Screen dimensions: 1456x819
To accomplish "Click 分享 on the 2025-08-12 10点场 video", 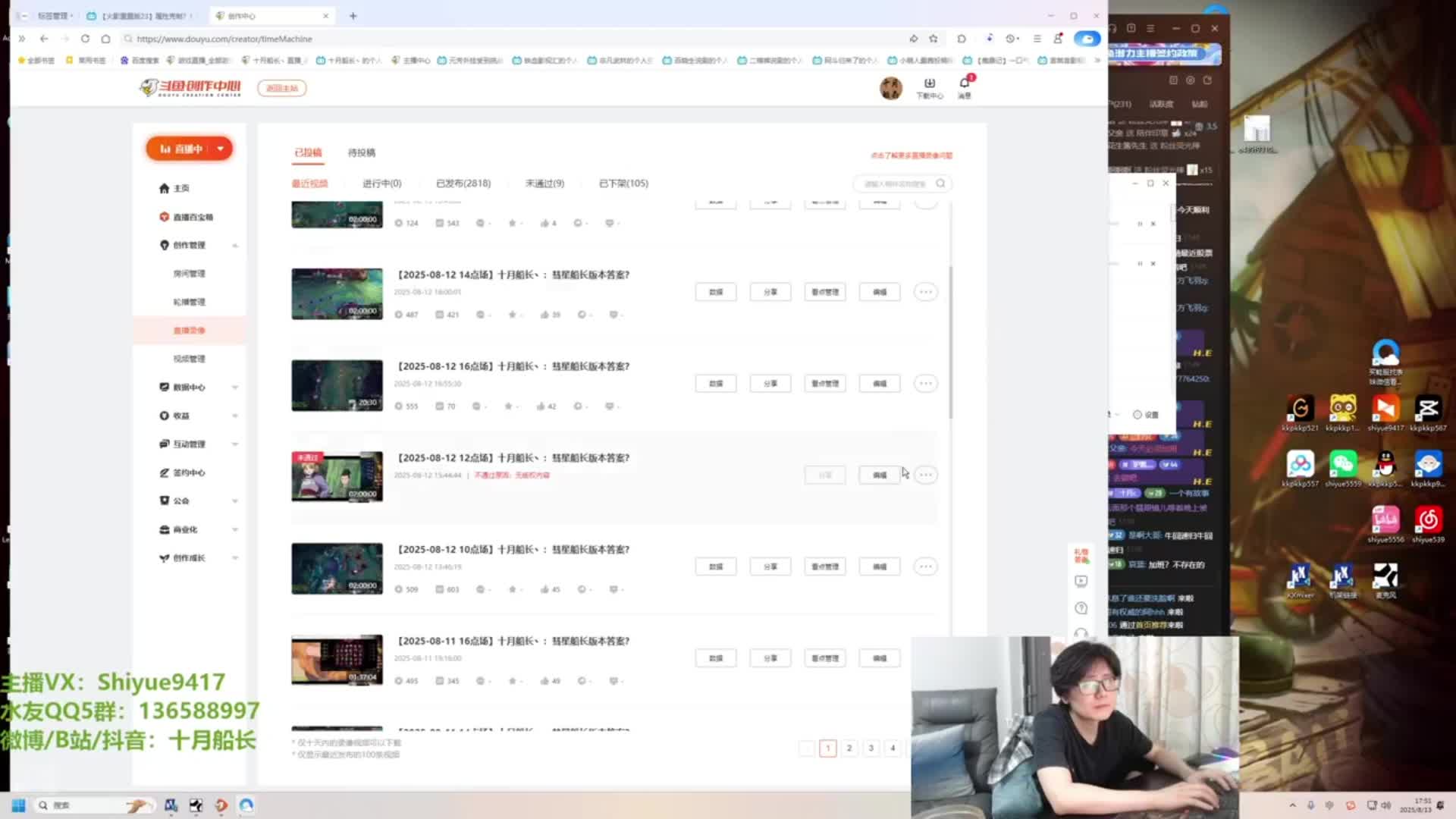I will point(770,566).
